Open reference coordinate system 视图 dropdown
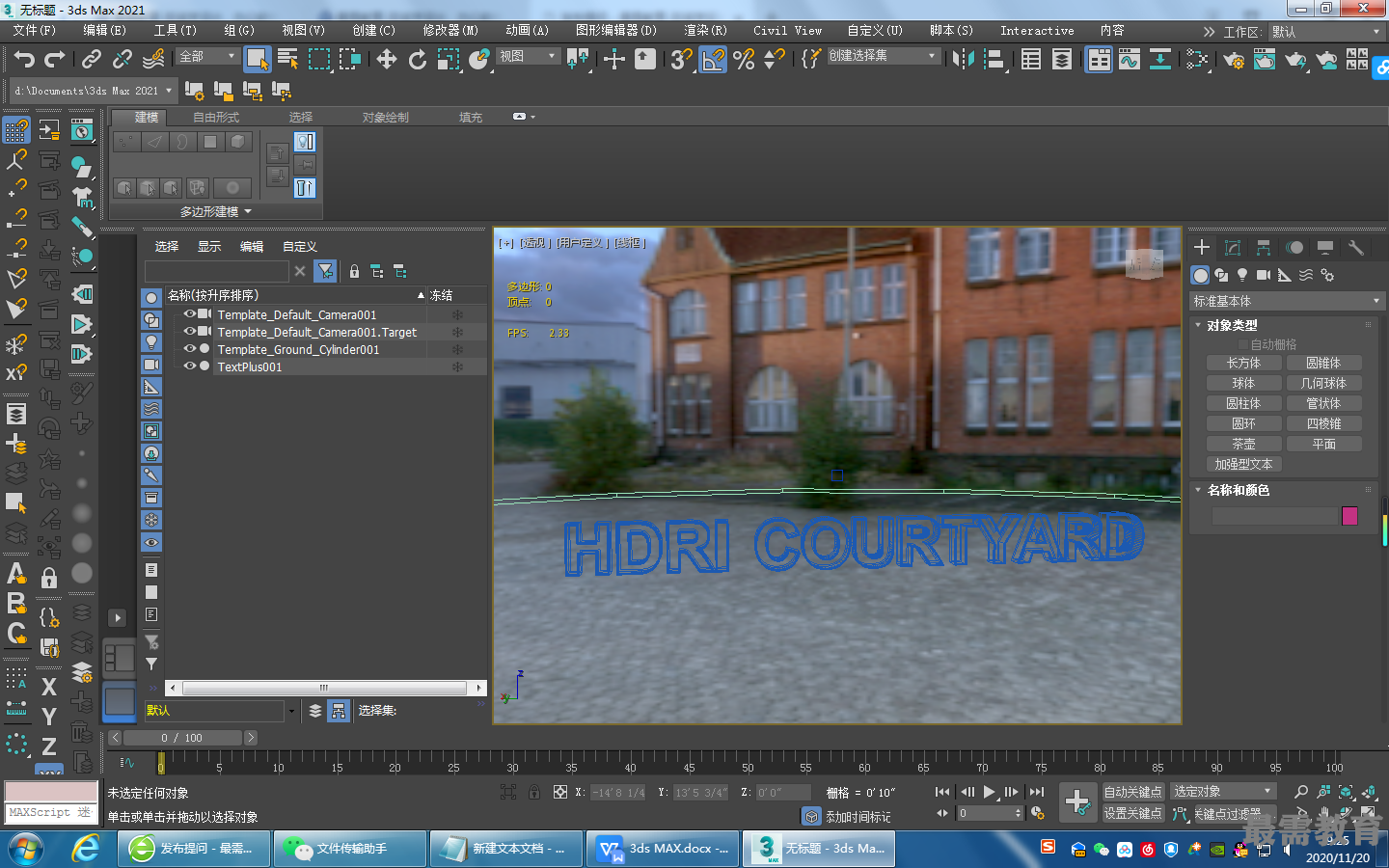Viewport: 1389px width, 868px height. (x=528, y=56)
